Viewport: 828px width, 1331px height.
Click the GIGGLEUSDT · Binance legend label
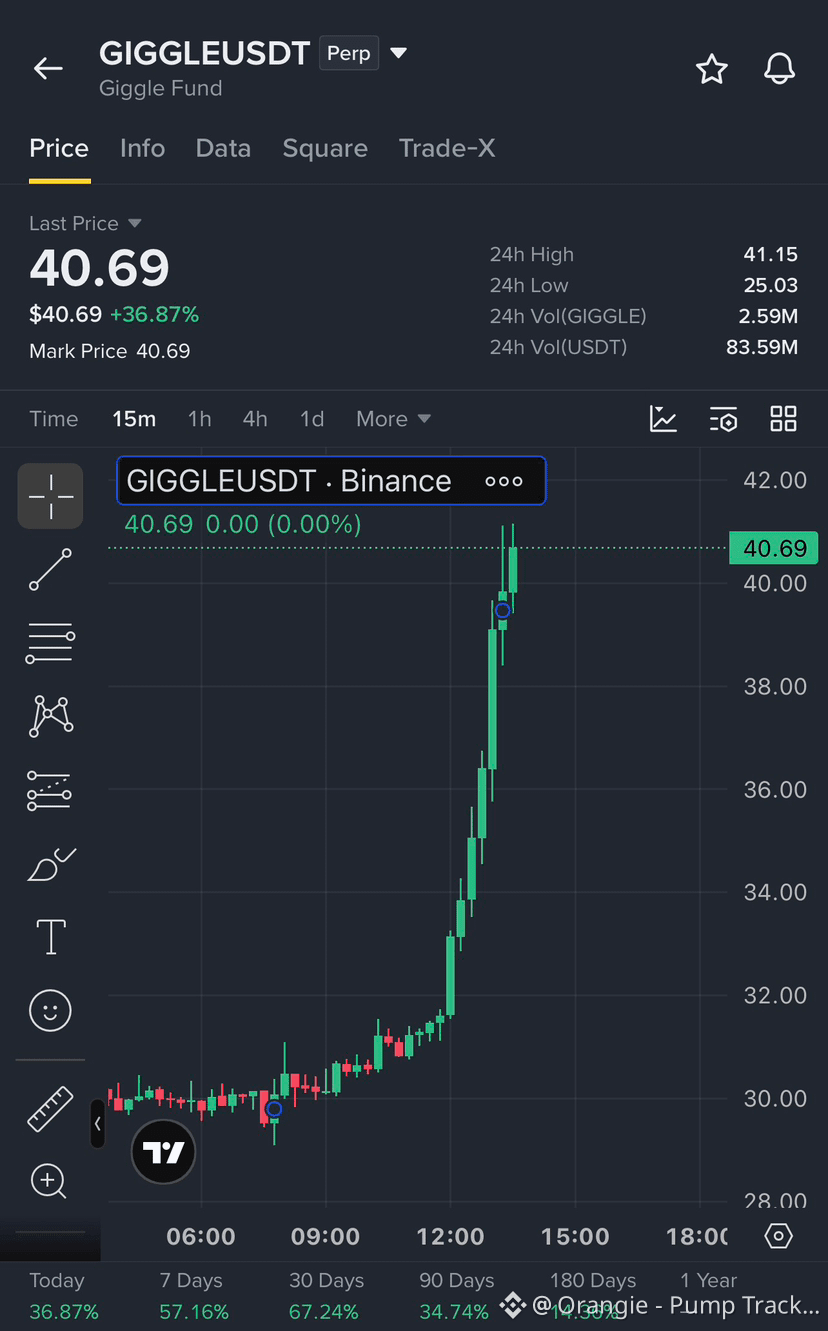(x=289, y=481)
